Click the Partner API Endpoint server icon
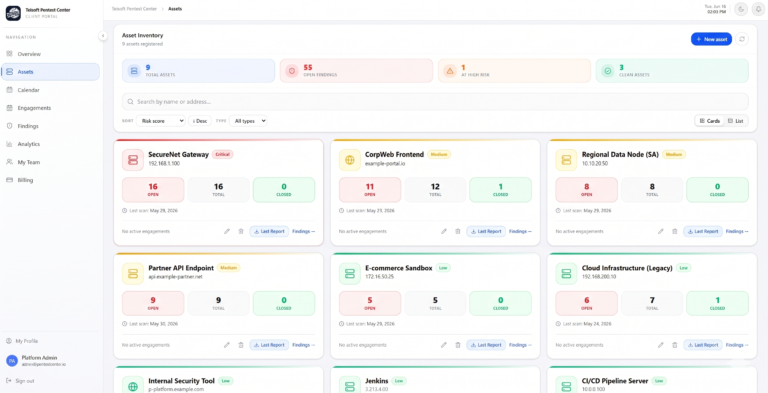The image size is (768, 393). [133, 273]
